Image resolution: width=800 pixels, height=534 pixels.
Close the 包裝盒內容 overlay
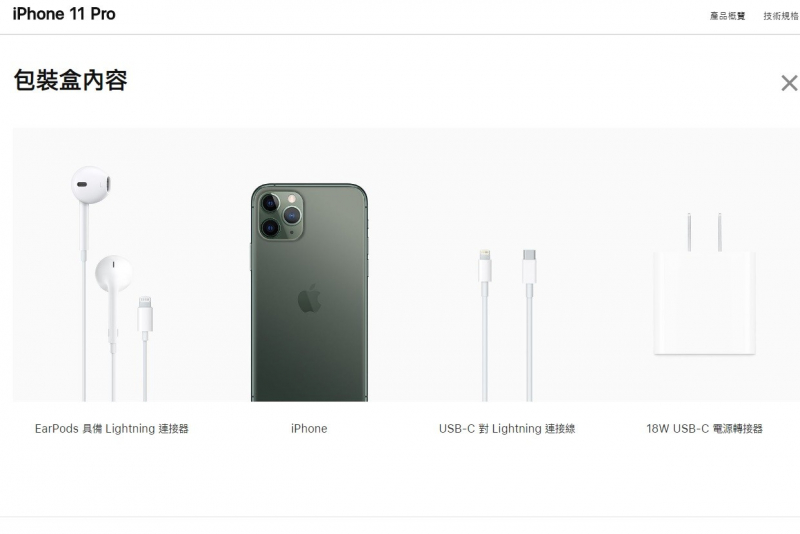(x=789, y=83)
